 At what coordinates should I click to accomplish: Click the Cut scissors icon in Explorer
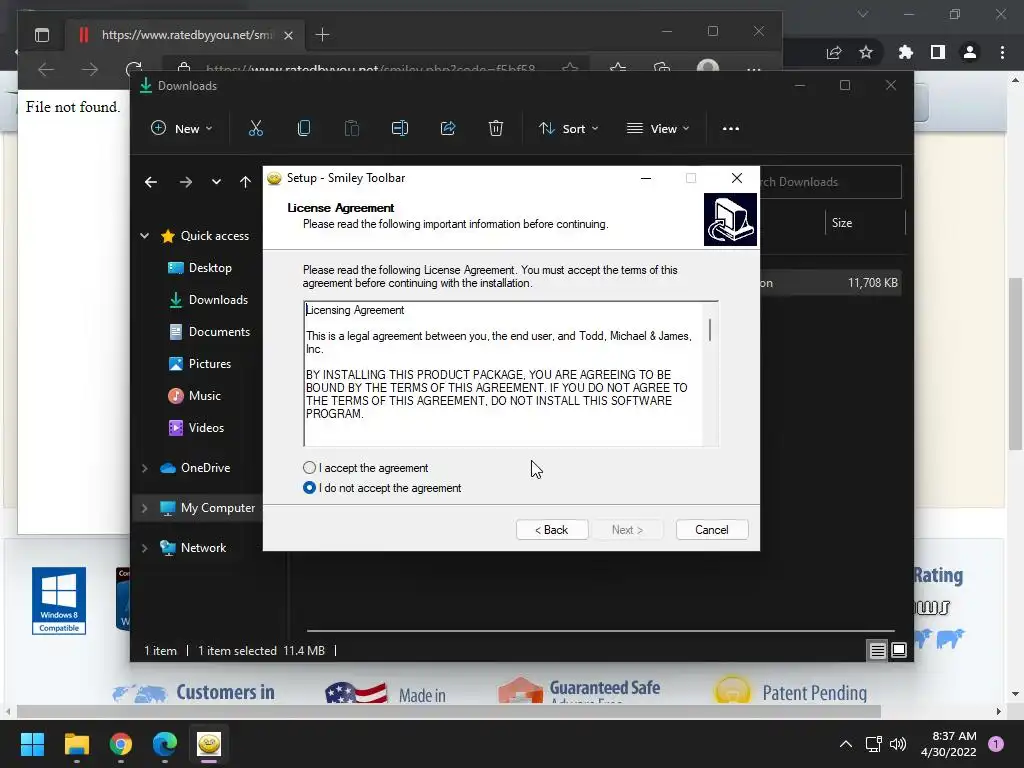[256, 129]
